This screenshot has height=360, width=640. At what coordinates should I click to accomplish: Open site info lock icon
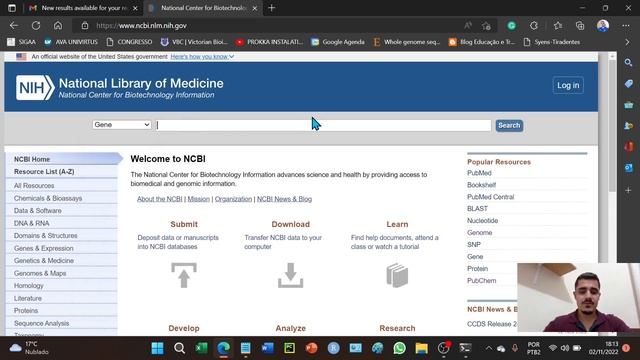pos(84,26)
